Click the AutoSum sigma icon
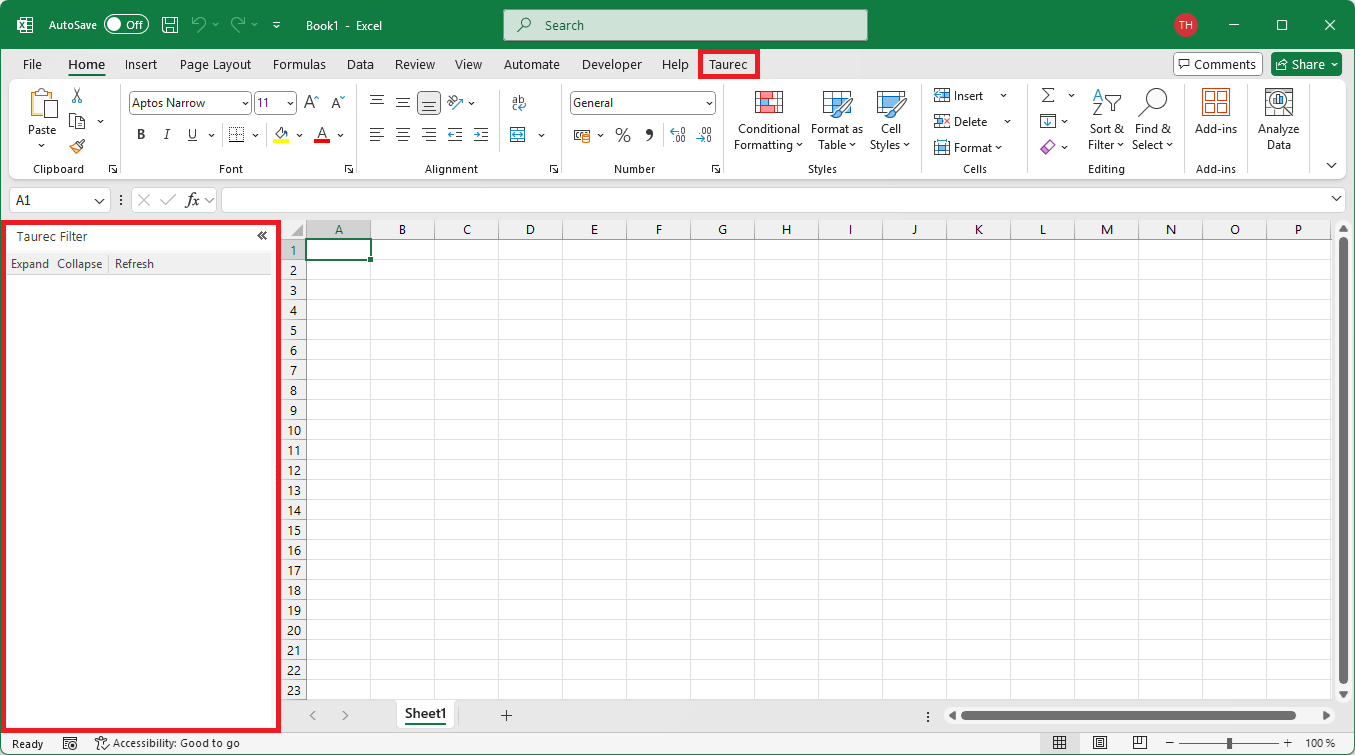 1048,96
